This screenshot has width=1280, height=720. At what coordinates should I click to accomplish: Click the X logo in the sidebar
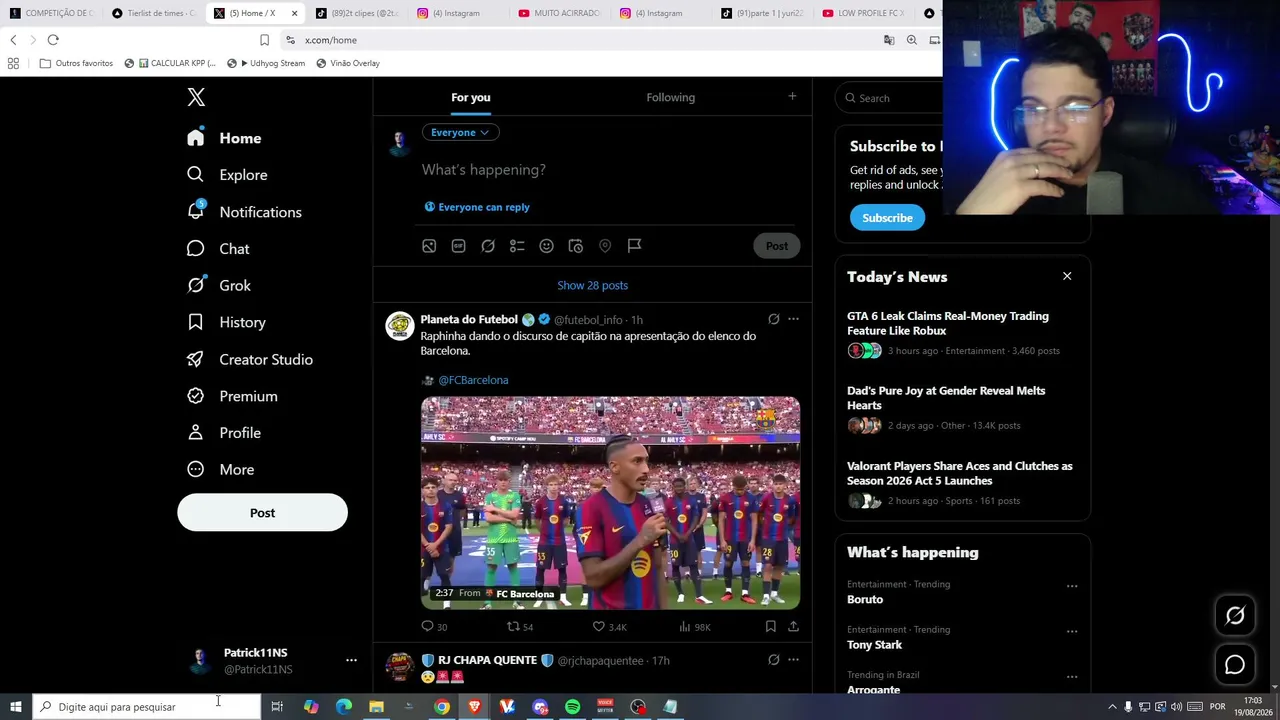196,97
